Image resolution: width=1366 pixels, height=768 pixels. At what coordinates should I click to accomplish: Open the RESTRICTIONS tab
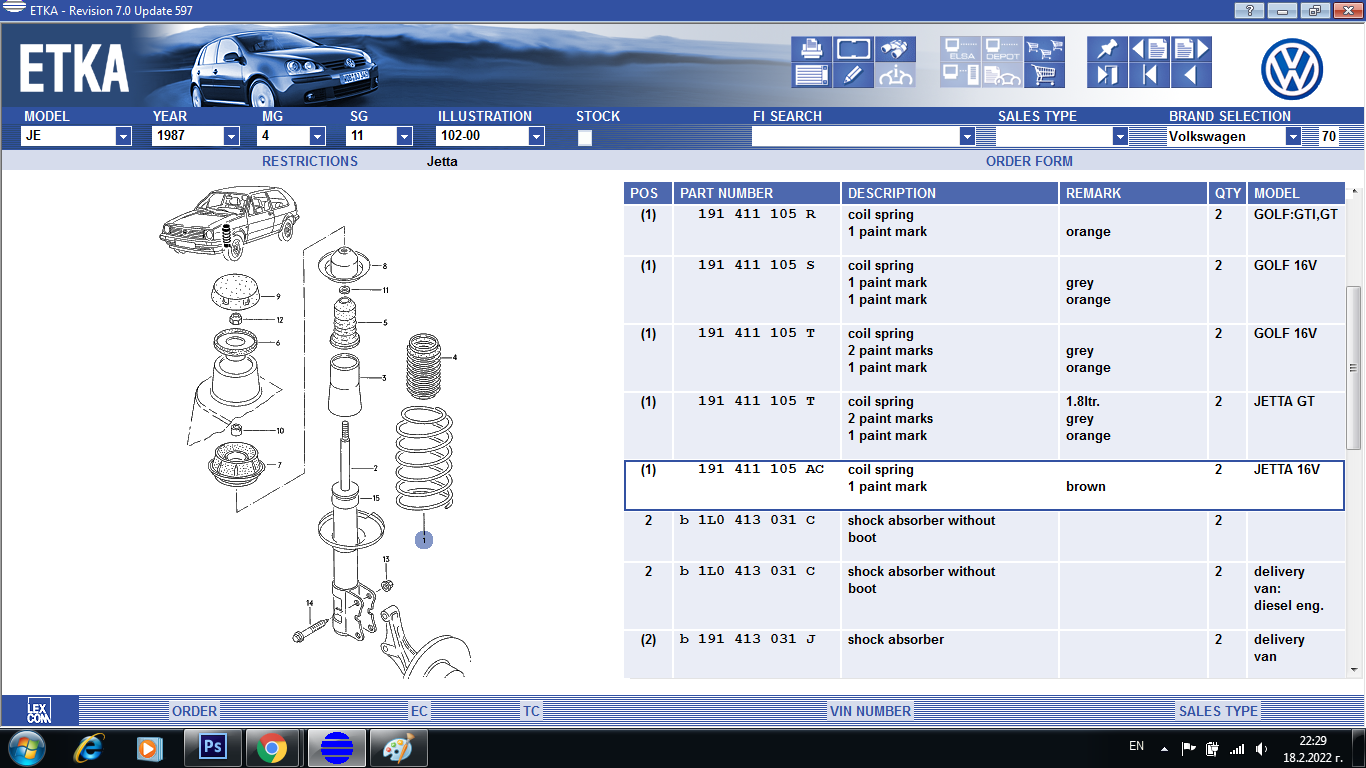[309, 161]
